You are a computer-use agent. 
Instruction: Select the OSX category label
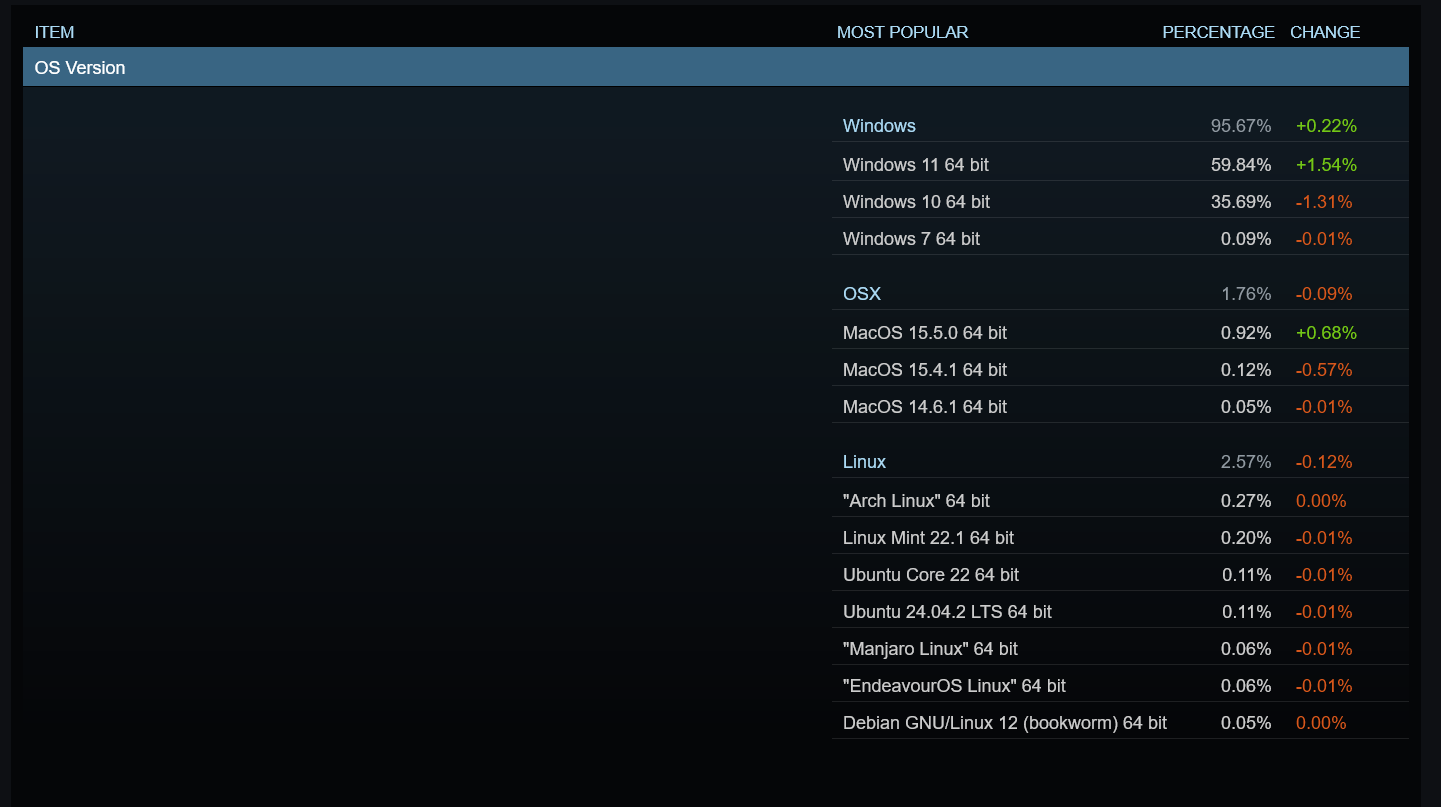[x=862, y=294]
